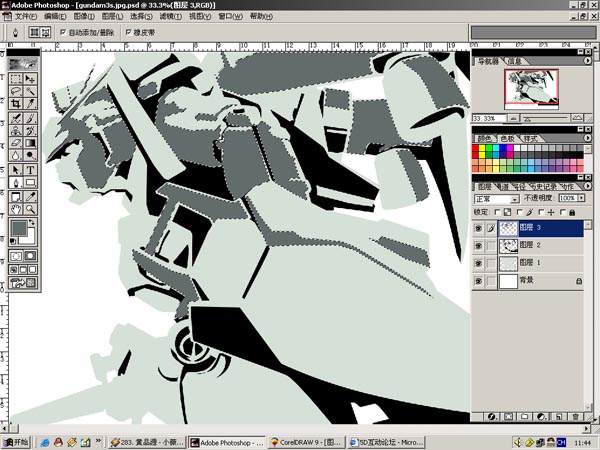Switch to Quick Mask mode
Image resolution: width=600 pixels, height=450 pixels.
[30, 256]
